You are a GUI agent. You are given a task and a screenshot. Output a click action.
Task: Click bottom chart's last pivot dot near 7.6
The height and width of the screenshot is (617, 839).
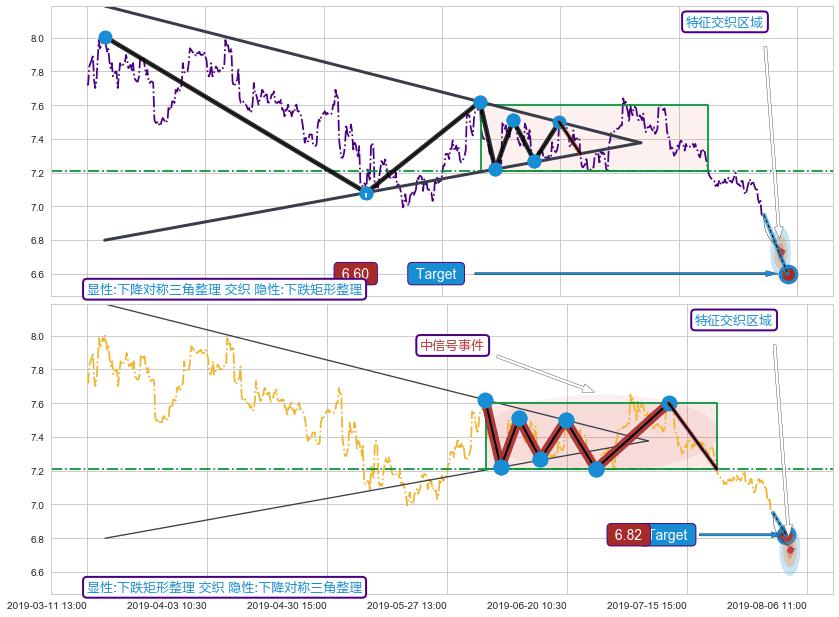click(669, 403)
